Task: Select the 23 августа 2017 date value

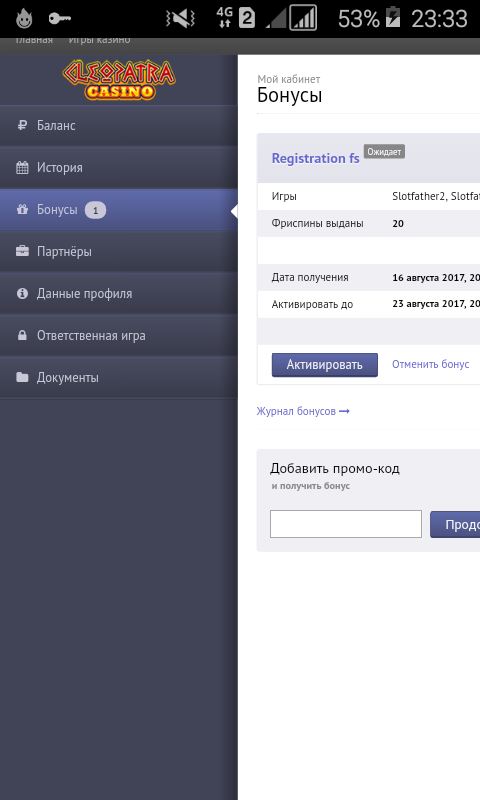Action: pyautogui.click(x=436, y=304)
